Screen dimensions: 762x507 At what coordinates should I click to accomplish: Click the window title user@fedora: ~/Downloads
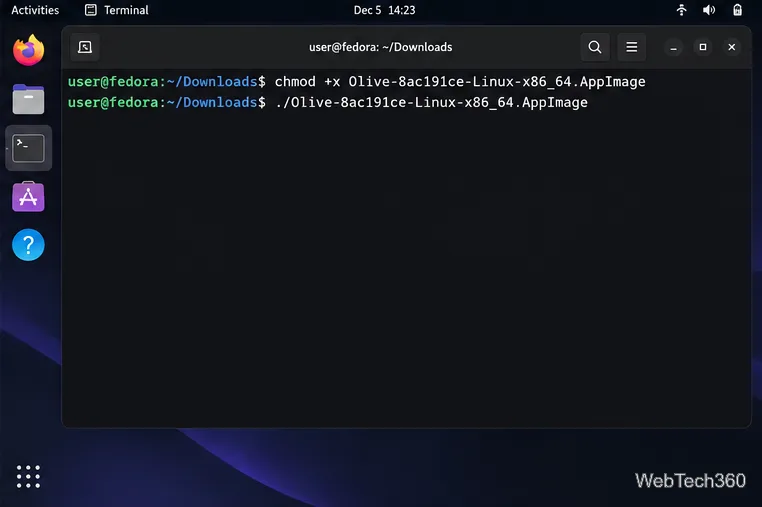[381, 47]
